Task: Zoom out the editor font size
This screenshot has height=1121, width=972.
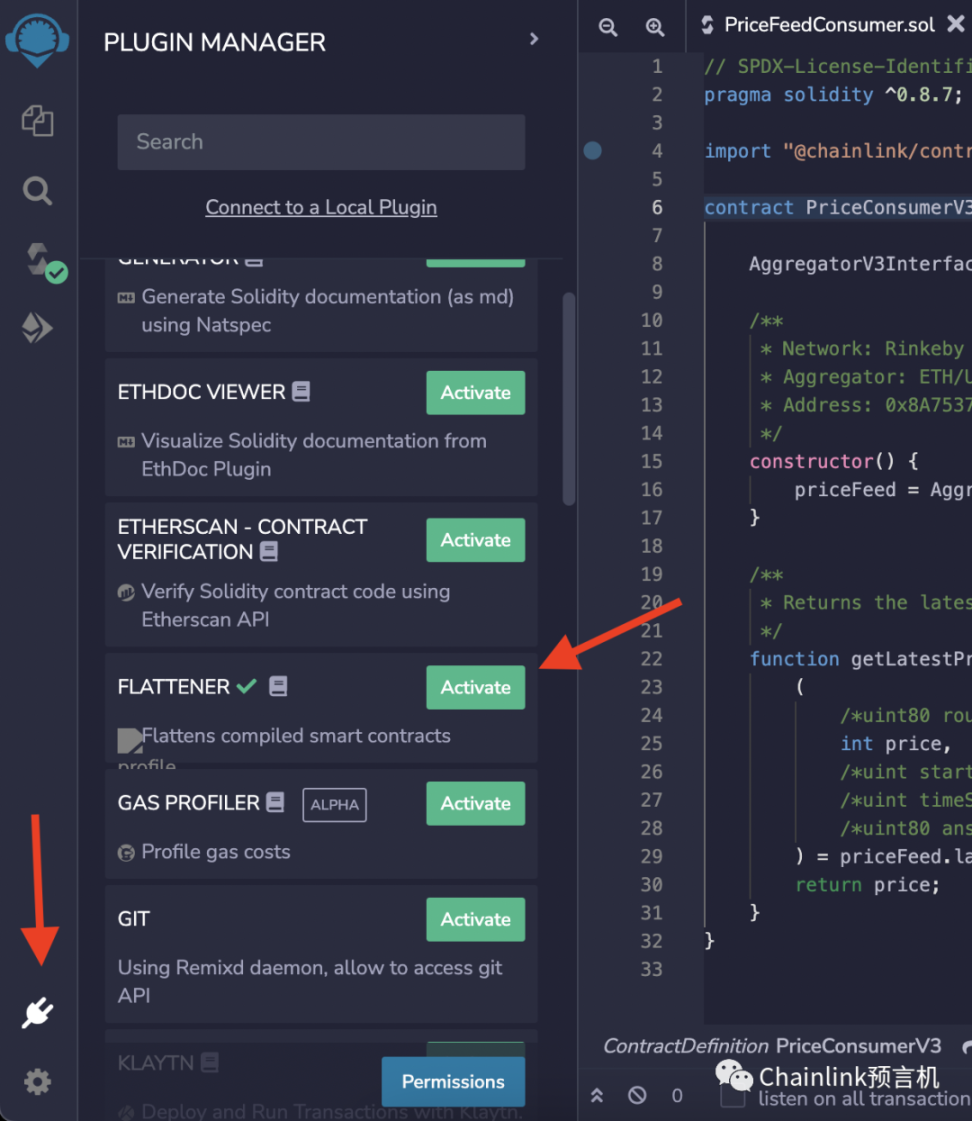Action: coord(608,27)
